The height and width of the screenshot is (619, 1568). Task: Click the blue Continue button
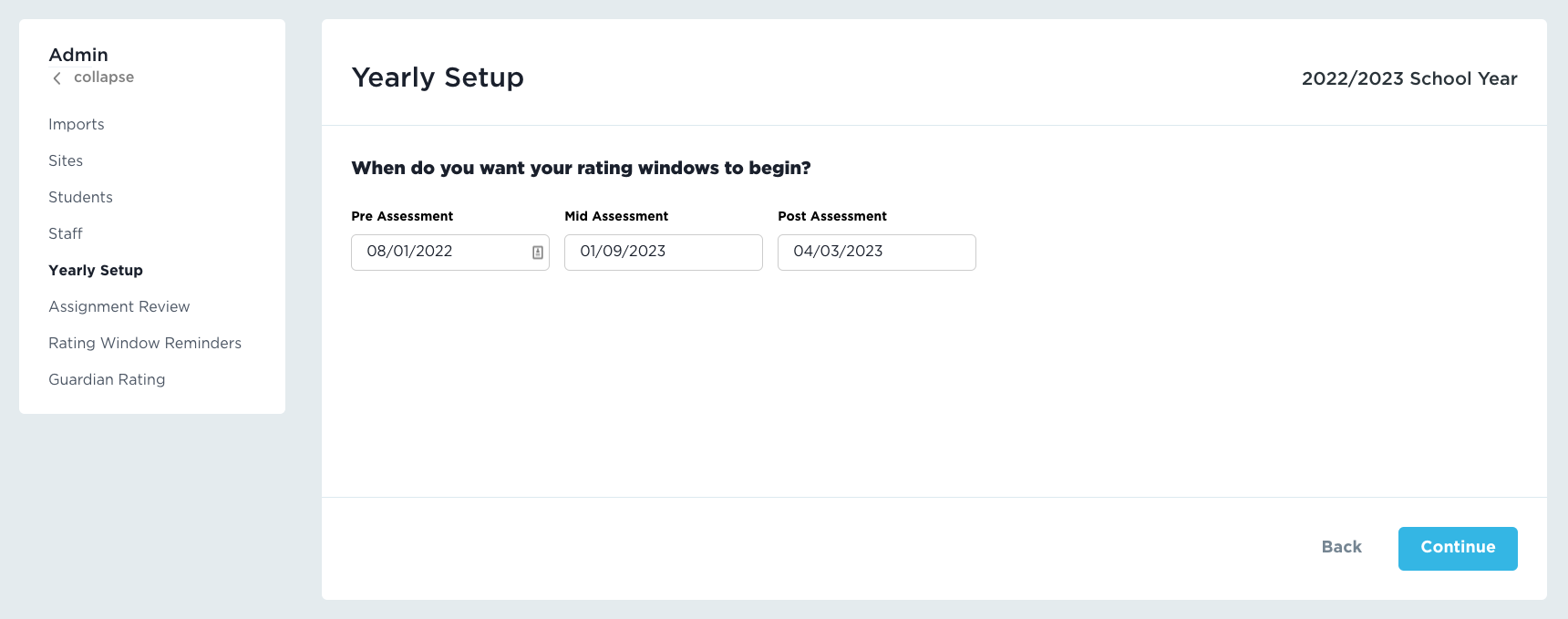tap(1457, 548)
